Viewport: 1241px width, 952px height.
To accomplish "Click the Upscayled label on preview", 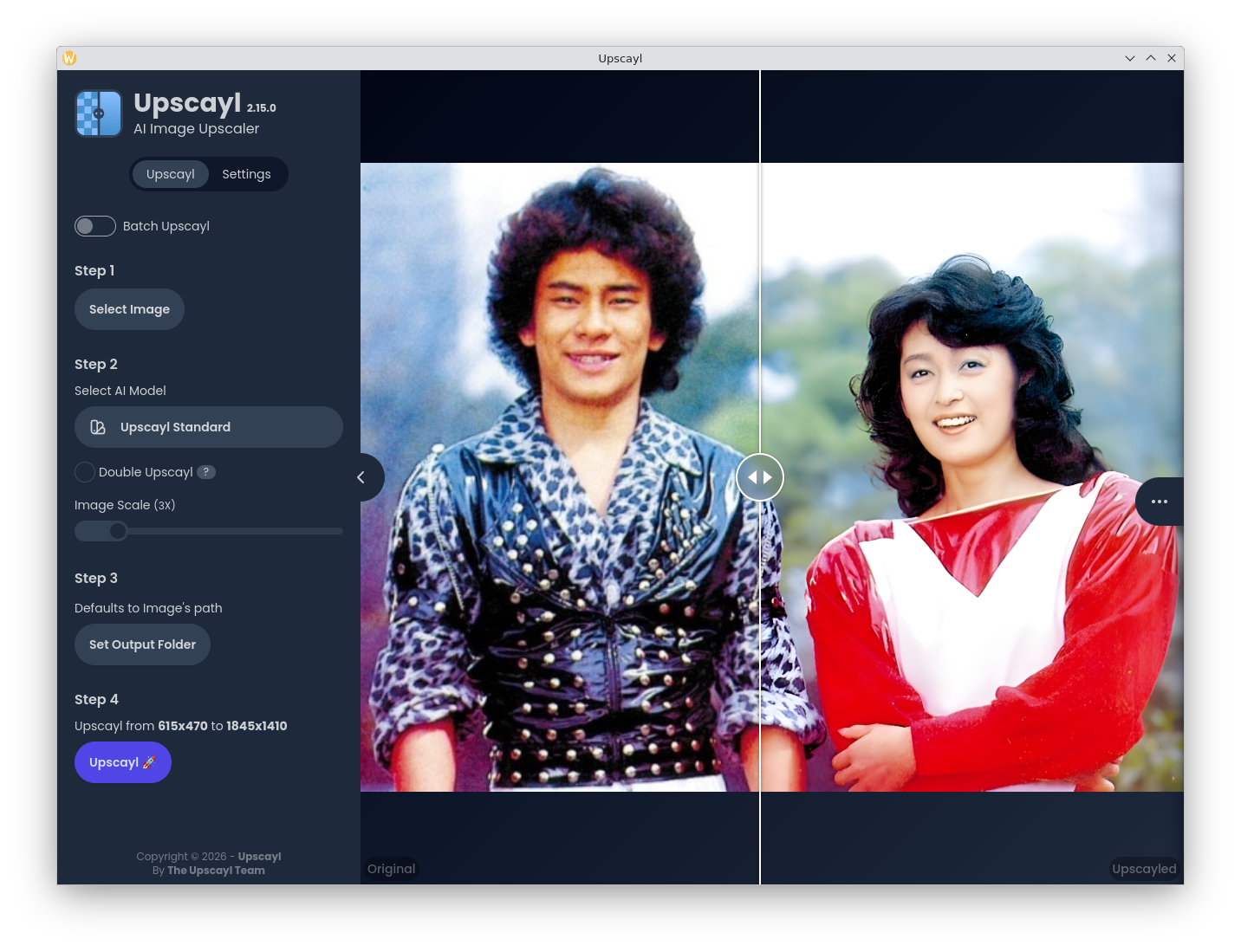I will (x=1144, y=869).
